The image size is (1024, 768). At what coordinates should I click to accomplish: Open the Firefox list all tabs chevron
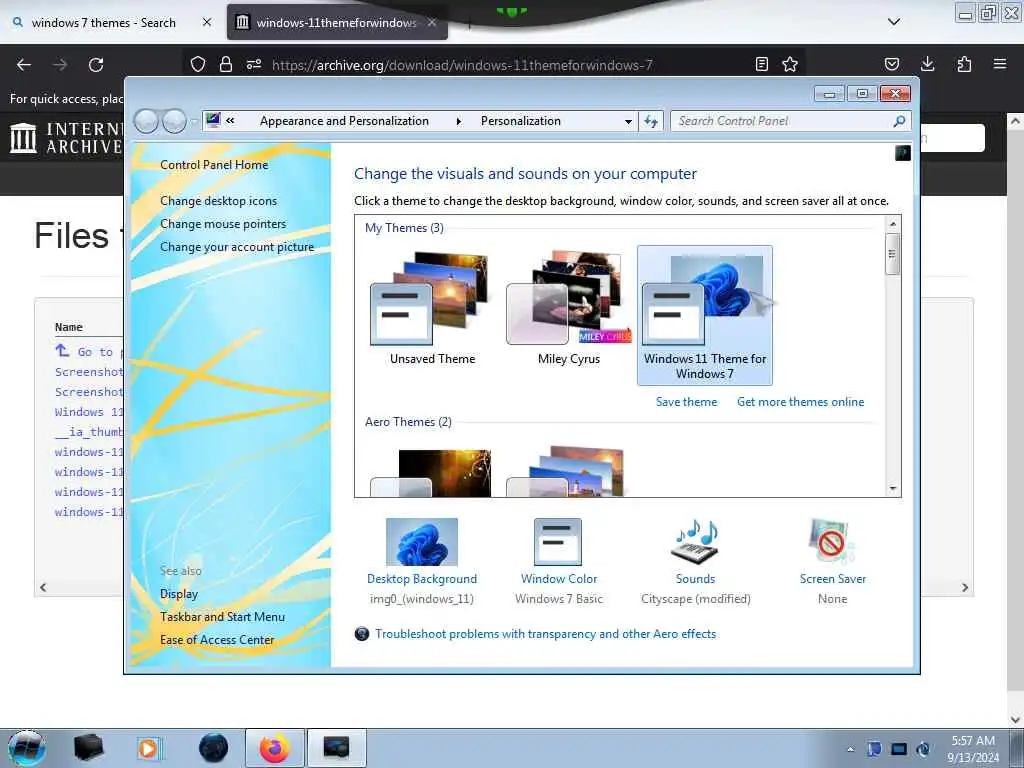tap(894, 22)
